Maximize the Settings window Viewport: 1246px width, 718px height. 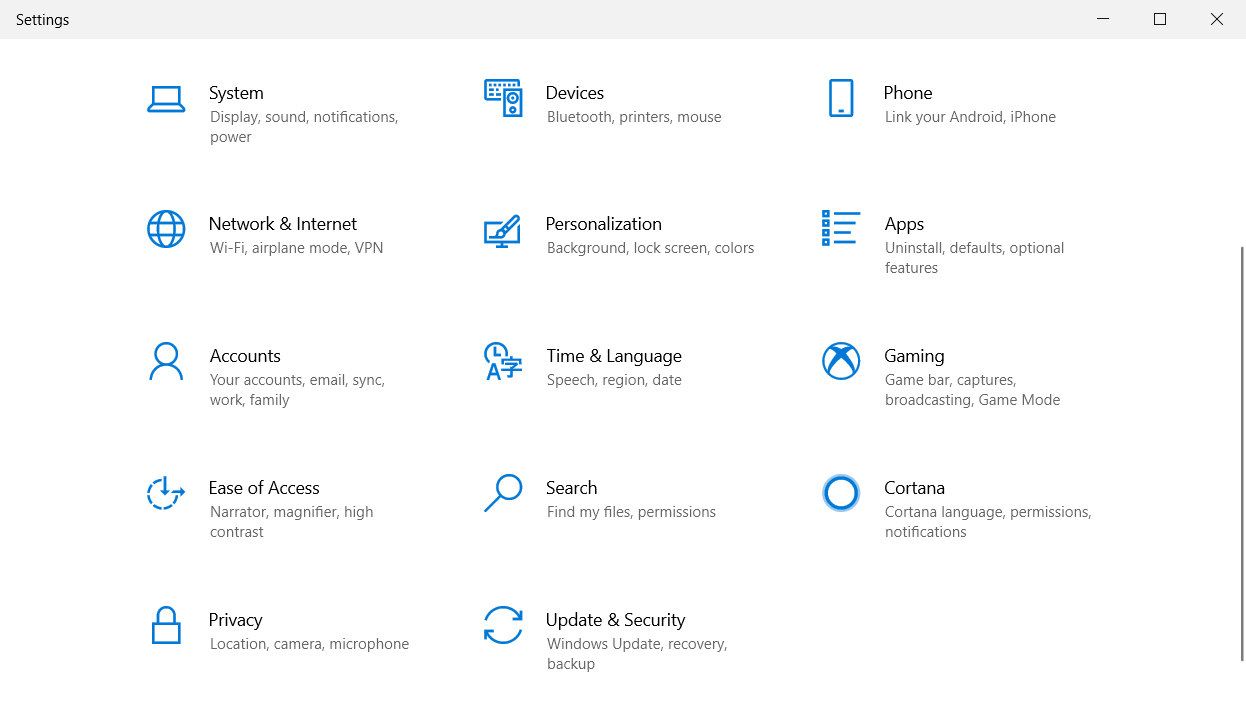click(1160, 19)
